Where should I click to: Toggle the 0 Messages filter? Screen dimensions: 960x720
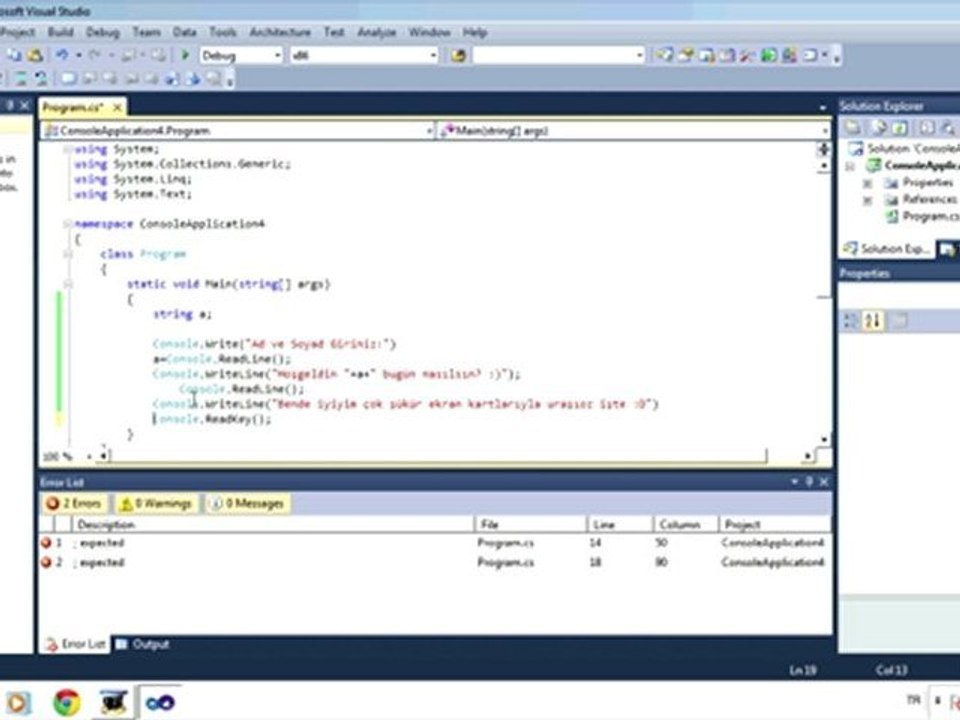coord(247,504)
